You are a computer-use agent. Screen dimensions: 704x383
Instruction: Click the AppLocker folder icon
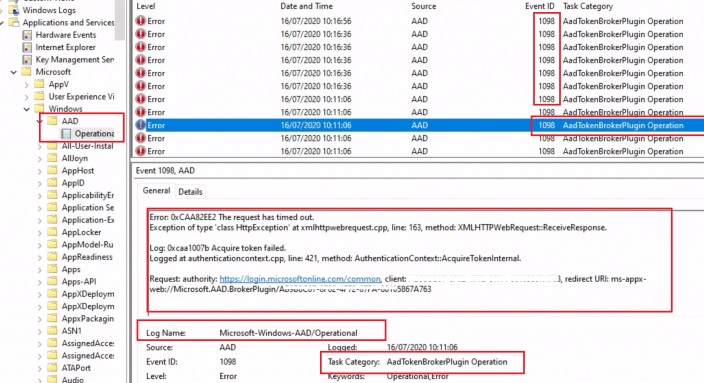coord(53,232)
